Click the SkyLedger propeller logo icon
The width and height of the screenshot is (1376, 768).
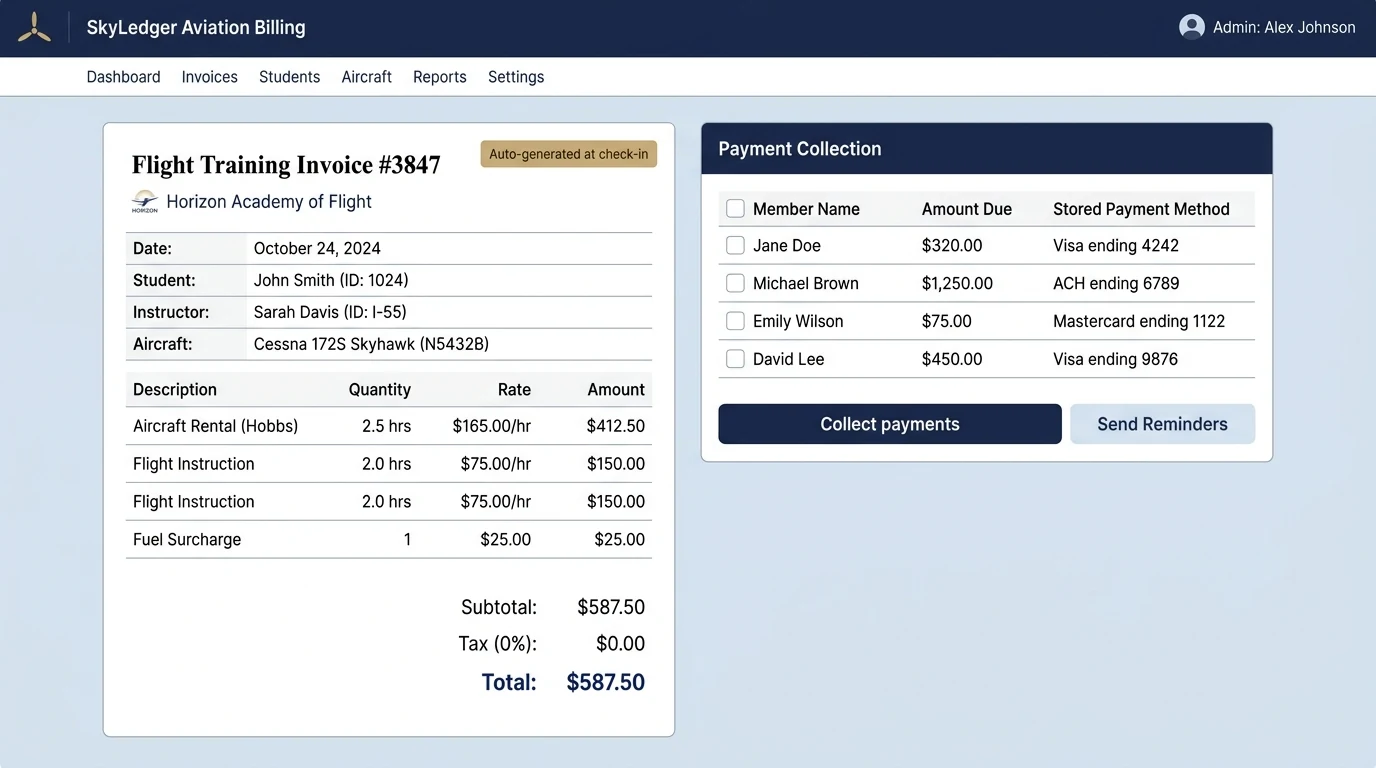34,27
